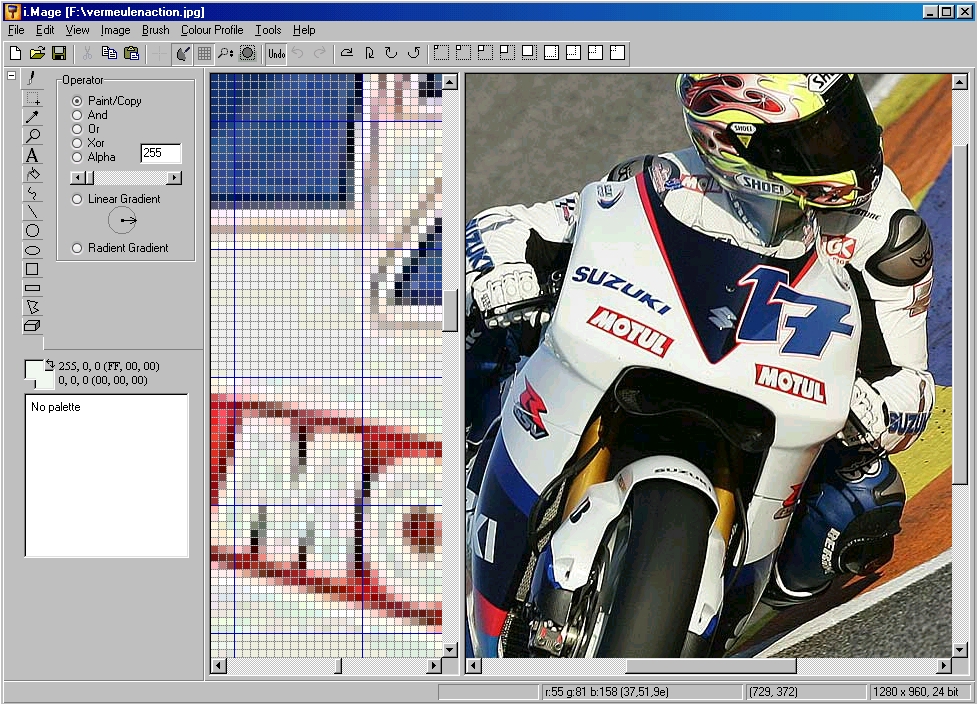Click the vertical flip arrow icon
This screenshot has width=977, height=704.
(x=369, y=54)
